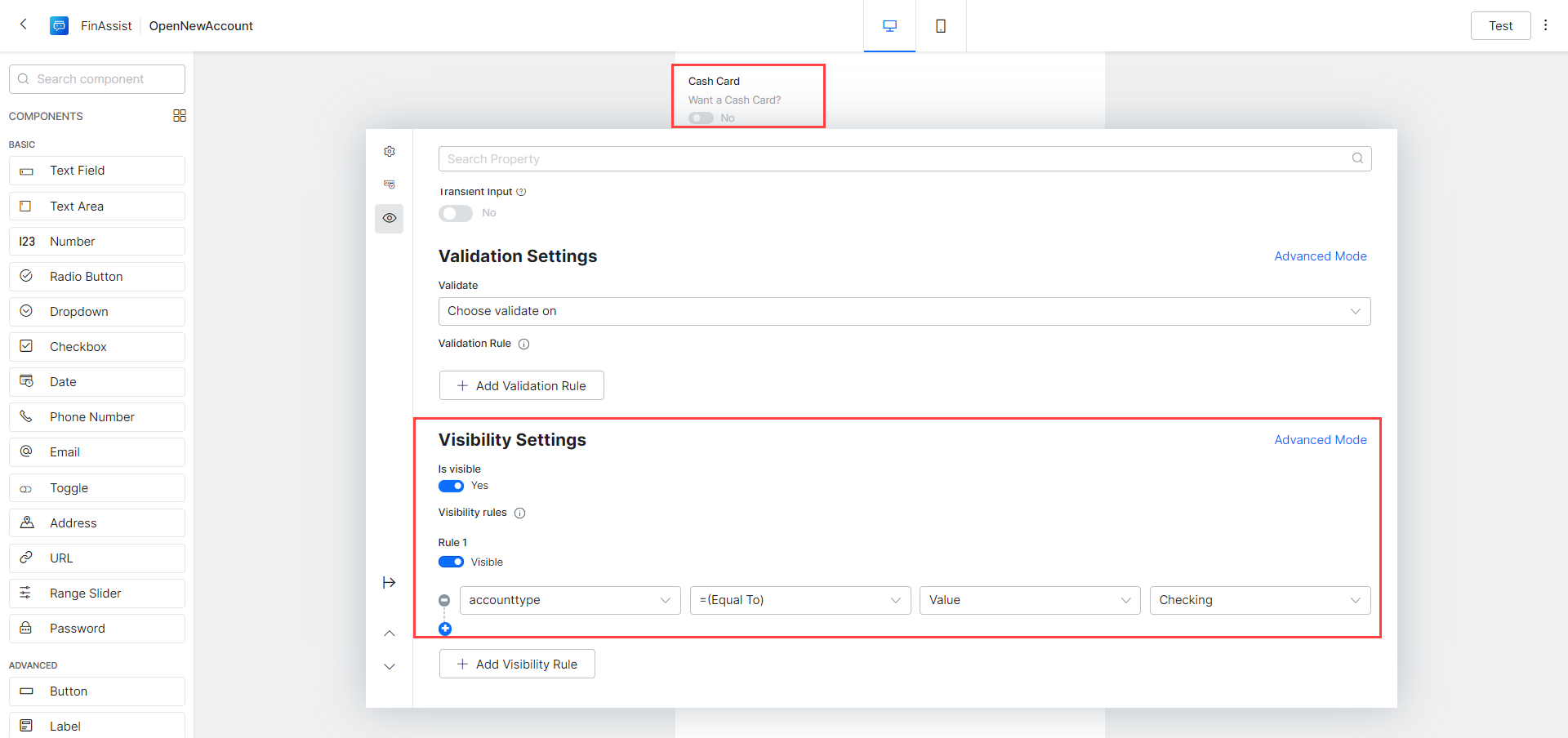
Task: Click the back arrow in header
Action: pyautogui.click(x=24, y=24)
